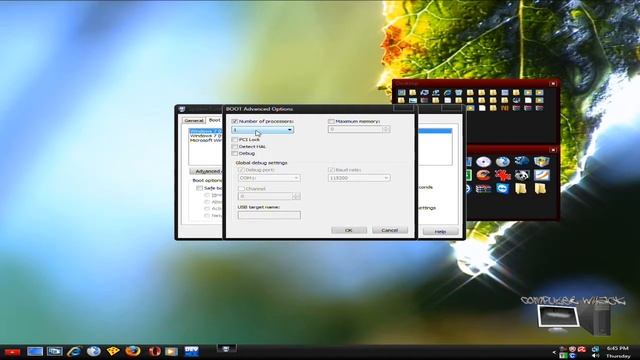
Task: Tick the Detect HAL checkbox
Action: [x=234, y=146]
